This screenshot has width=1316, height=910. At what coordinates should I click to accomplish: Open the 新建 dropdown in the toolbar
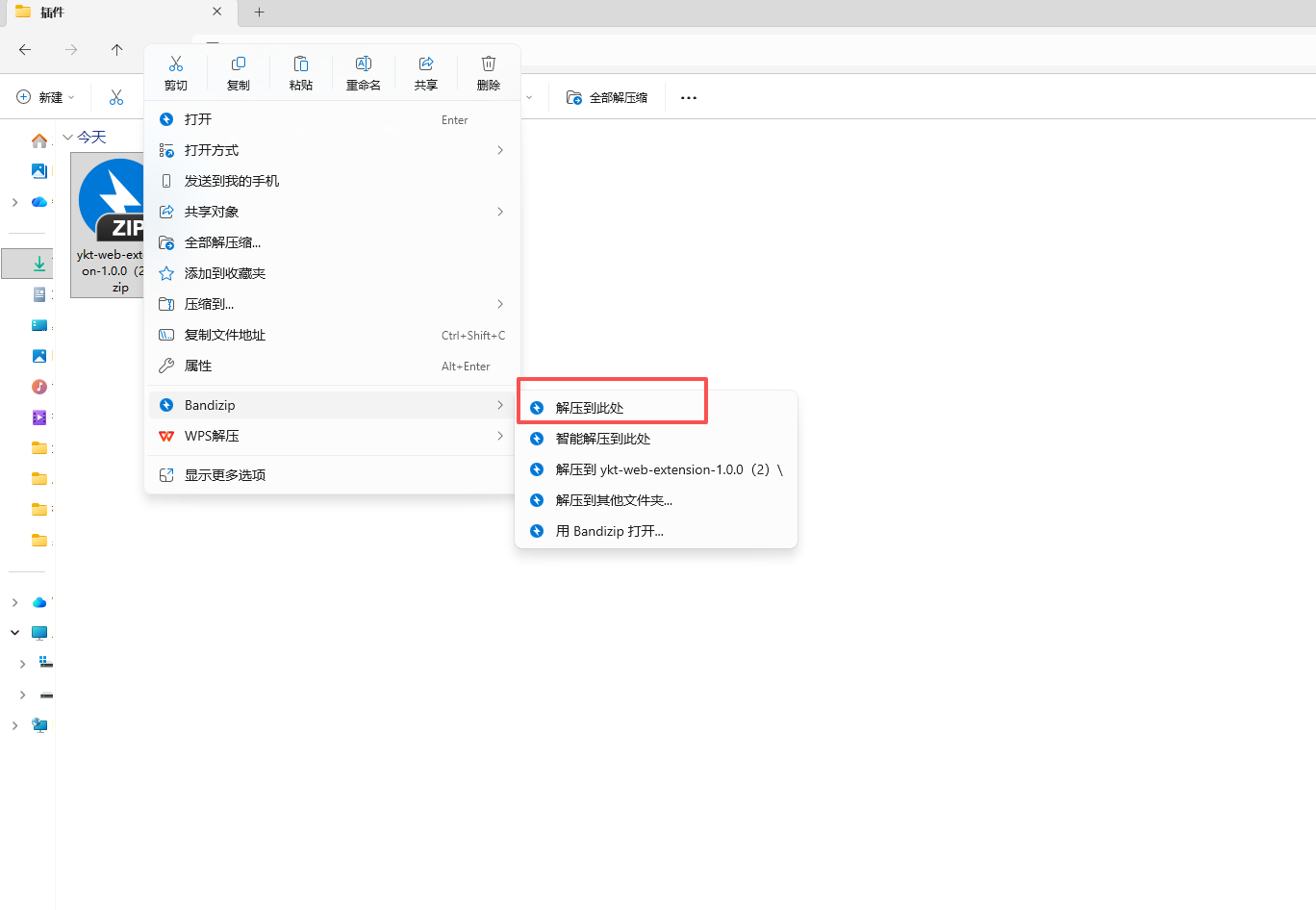coord(46,97)
